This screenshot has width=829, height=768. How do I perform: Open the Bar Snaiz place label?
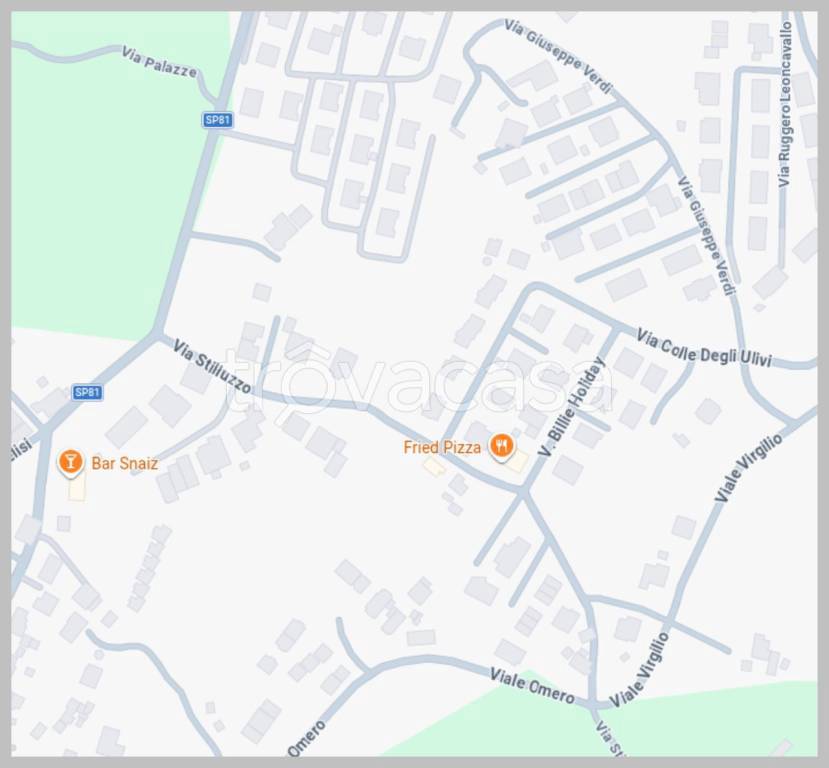[125, 464]
